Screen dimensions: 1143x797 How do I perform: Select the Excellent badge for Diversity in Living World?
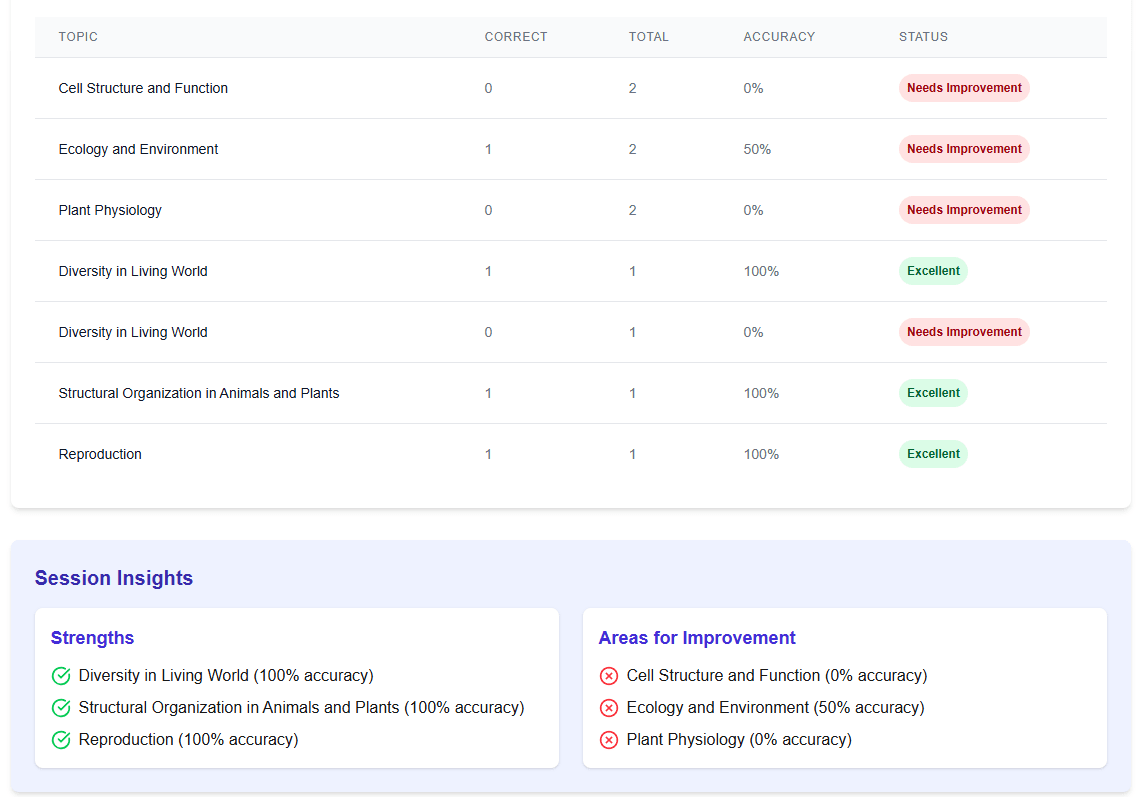coord(933,271)
